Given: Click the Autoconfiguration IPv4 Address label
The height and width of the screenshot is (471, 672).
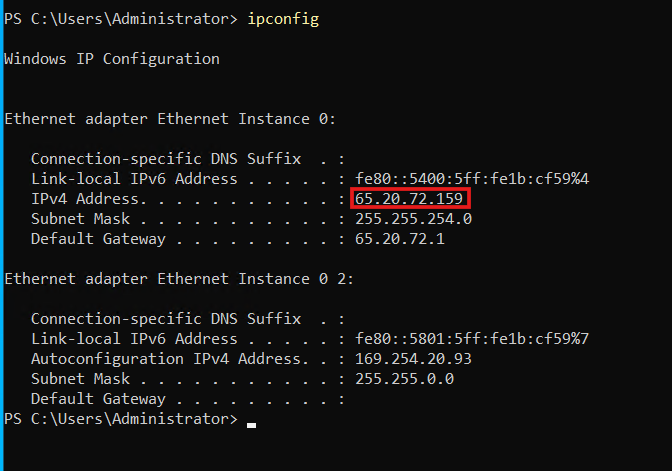Looking at the screenshot, I should [166, 359].
